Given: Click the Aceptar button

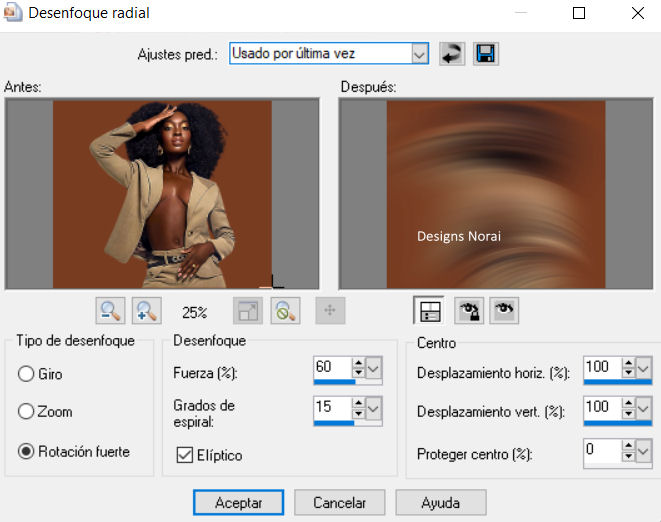Looking at the screenshot, I should (x=239, y=503).
